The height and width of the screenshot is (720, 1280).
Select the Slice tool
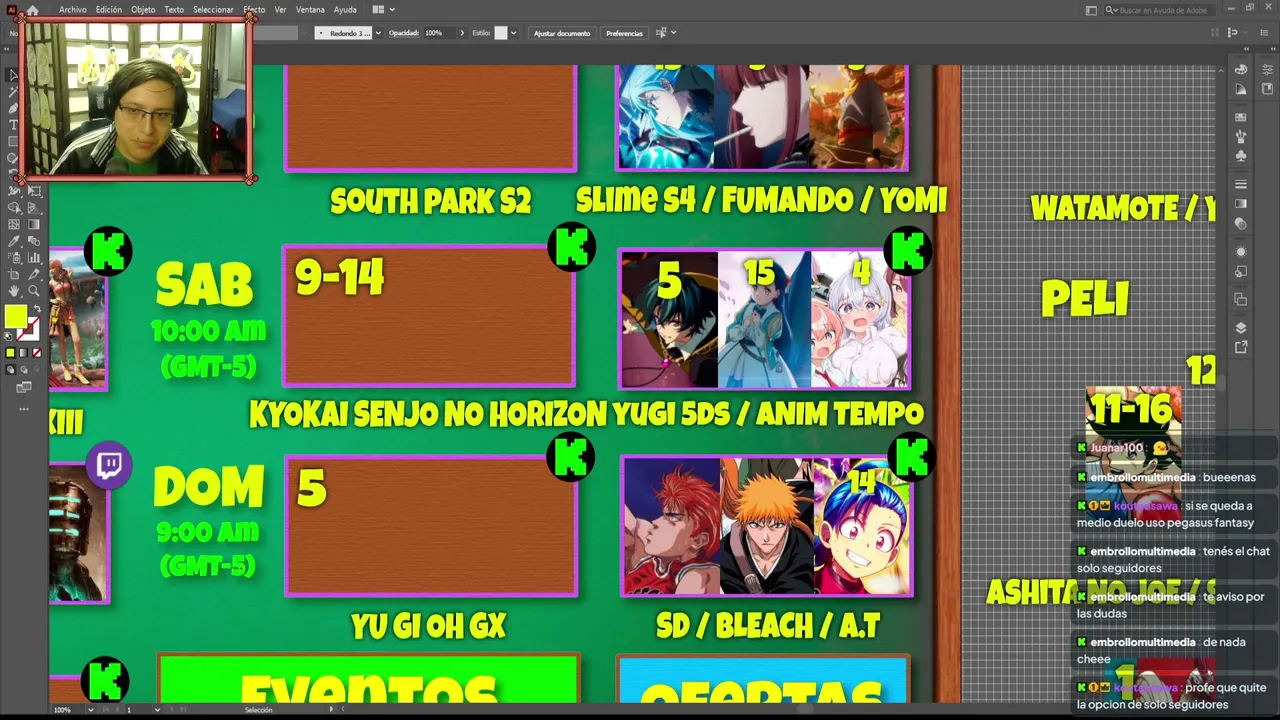[33, 274]
